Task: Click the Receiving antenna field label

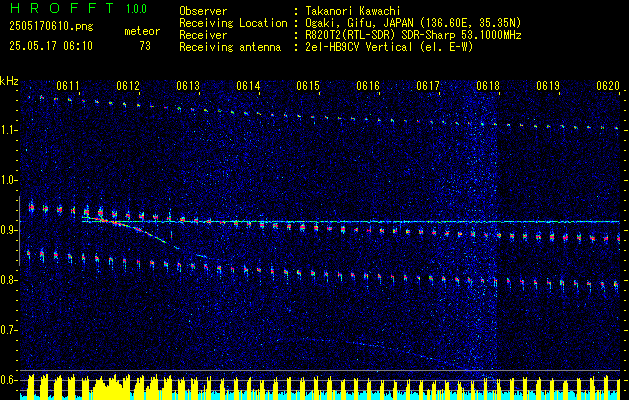Action: pyautogui.click(x=230, y=47)
